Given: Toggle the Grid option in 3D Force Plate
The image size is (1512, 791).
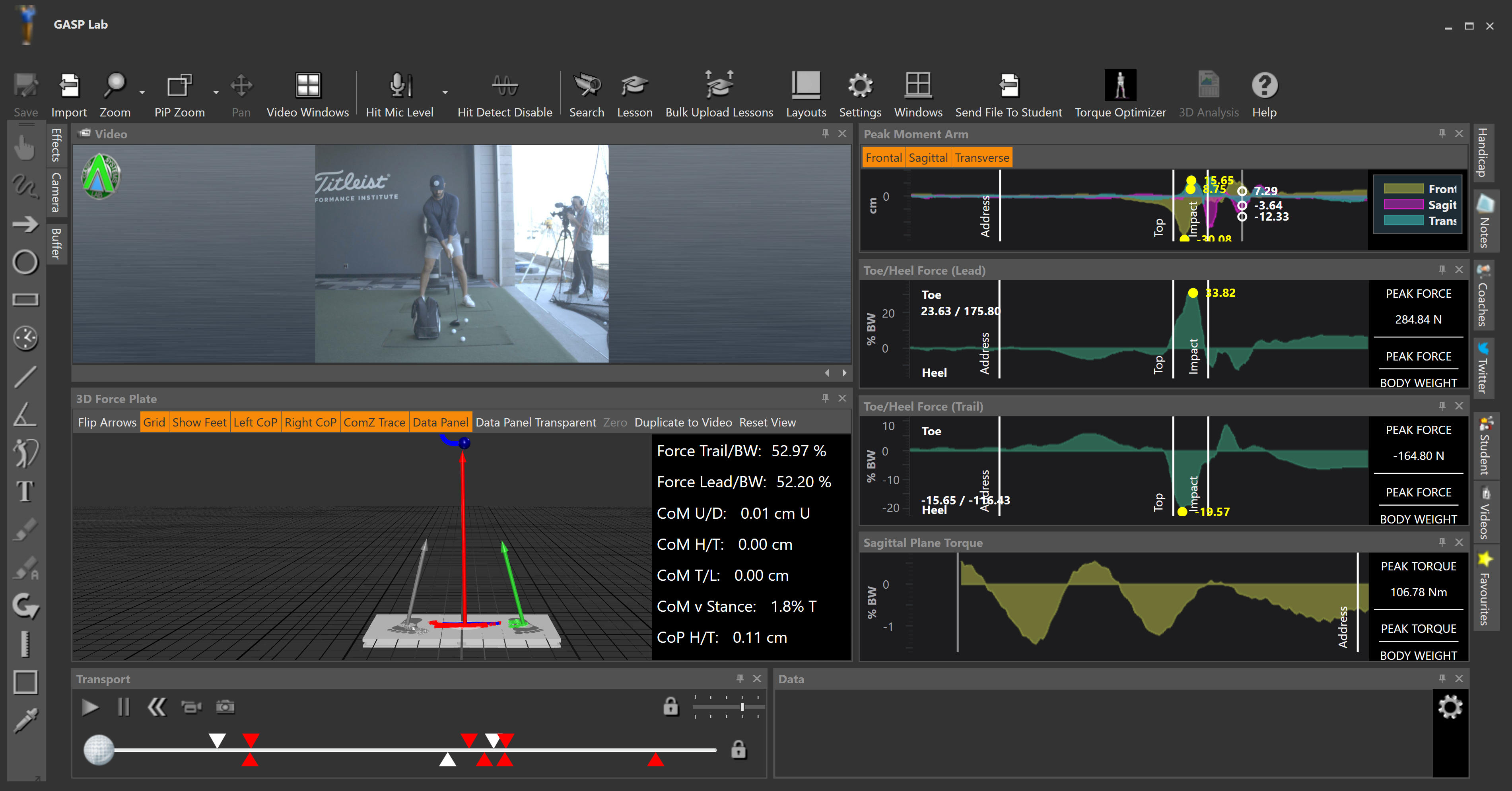Looking at the screenshot, I should pyautogui.click(x=154, y=423).
